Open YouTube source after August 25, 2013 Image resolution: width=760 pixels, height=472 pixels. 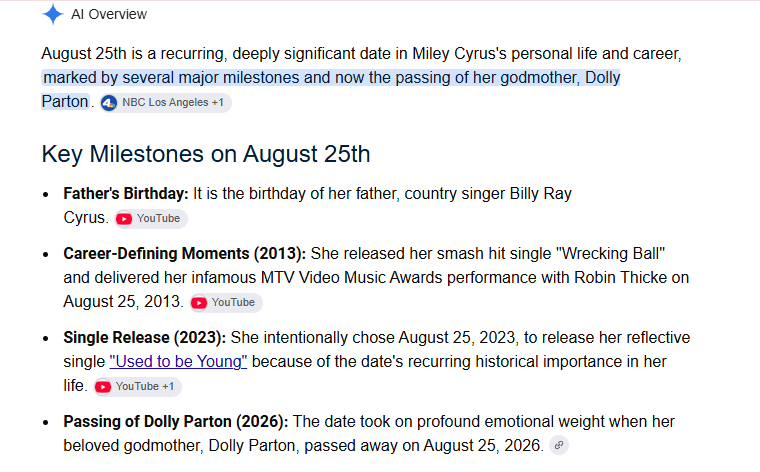[226, 302]
